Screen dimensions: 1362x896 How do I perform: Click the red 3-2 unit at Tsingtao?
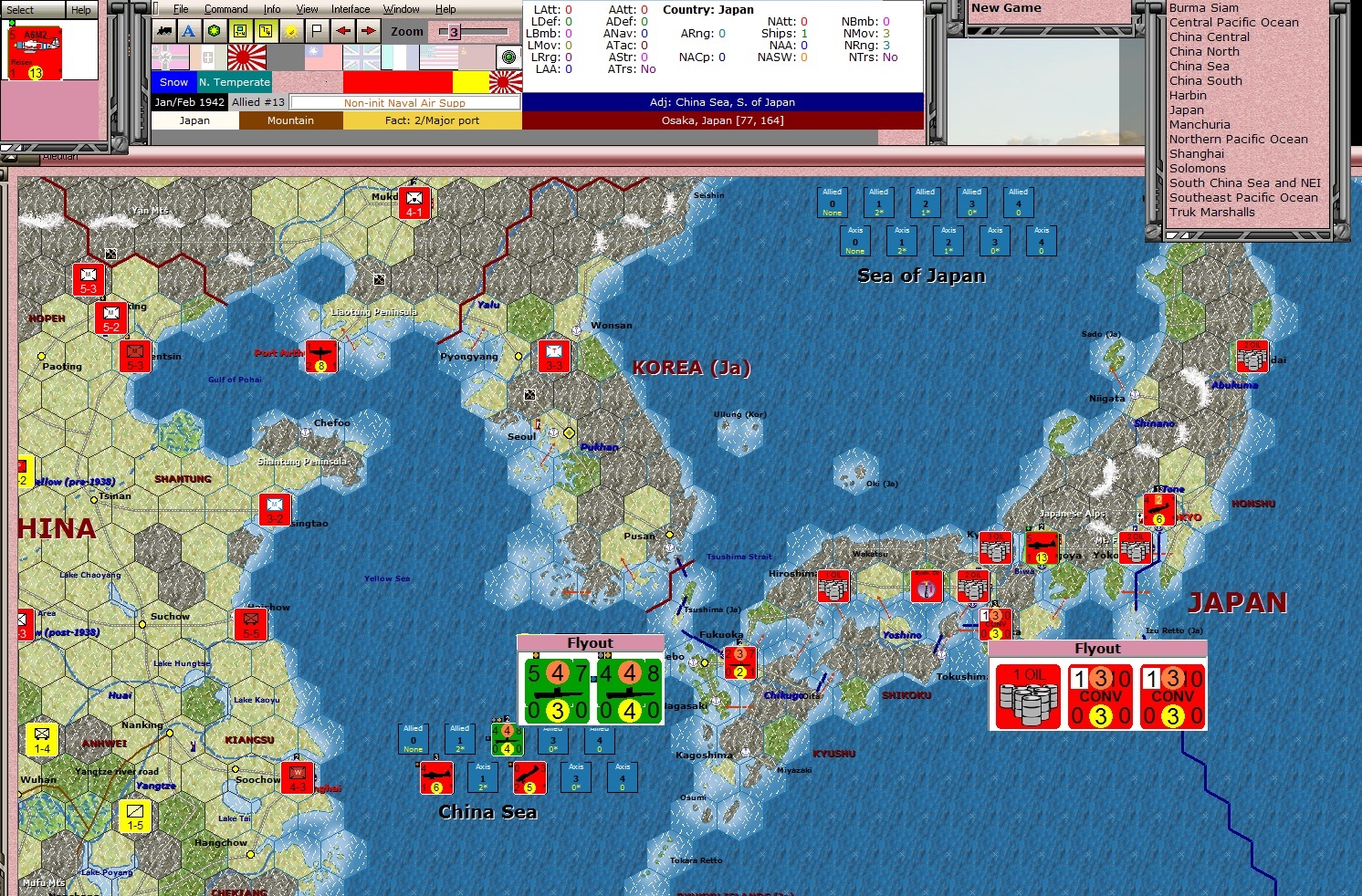[x=275, y=509]
